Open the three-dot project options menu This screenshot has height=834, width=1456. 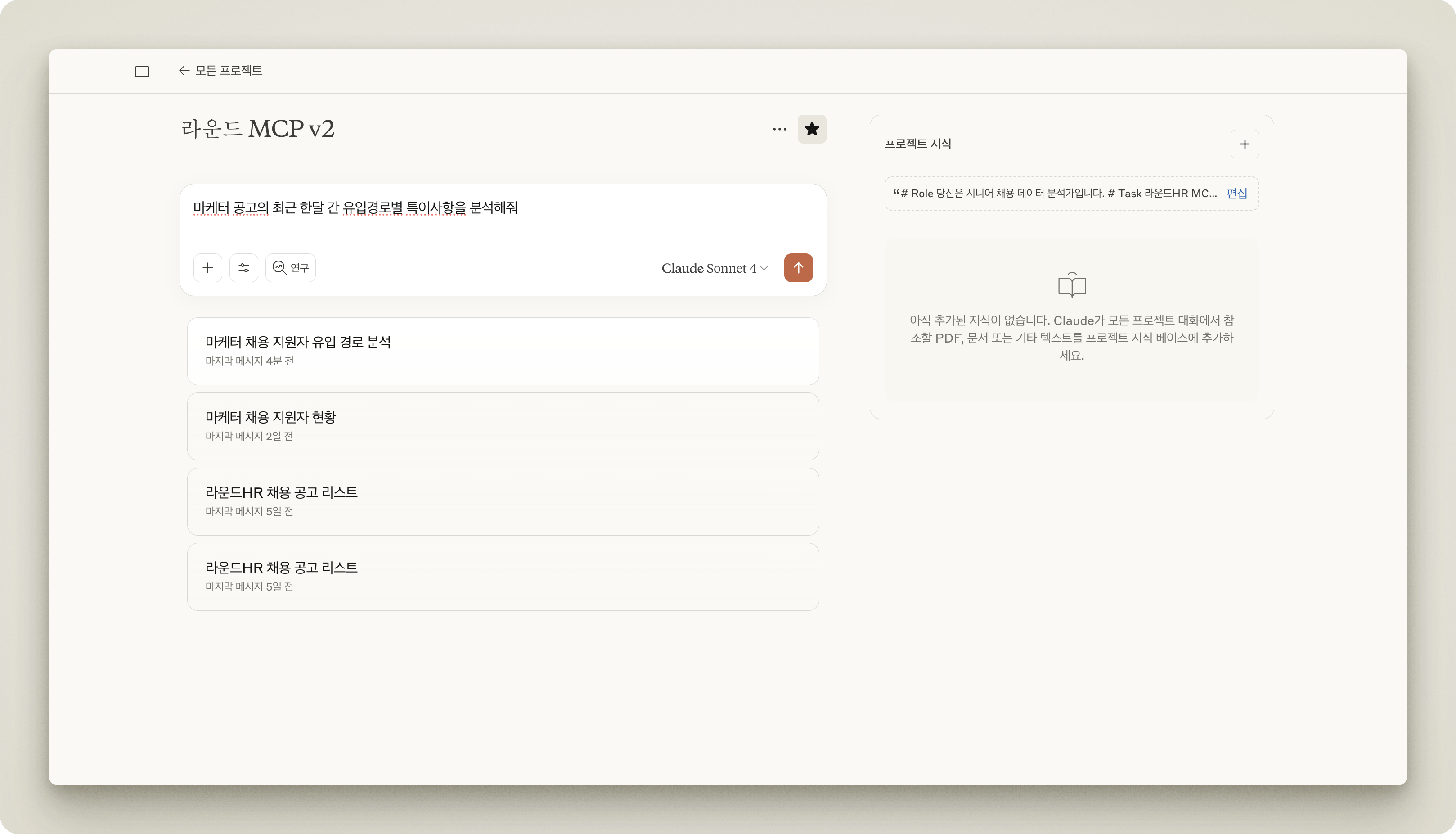click(779, 130)
